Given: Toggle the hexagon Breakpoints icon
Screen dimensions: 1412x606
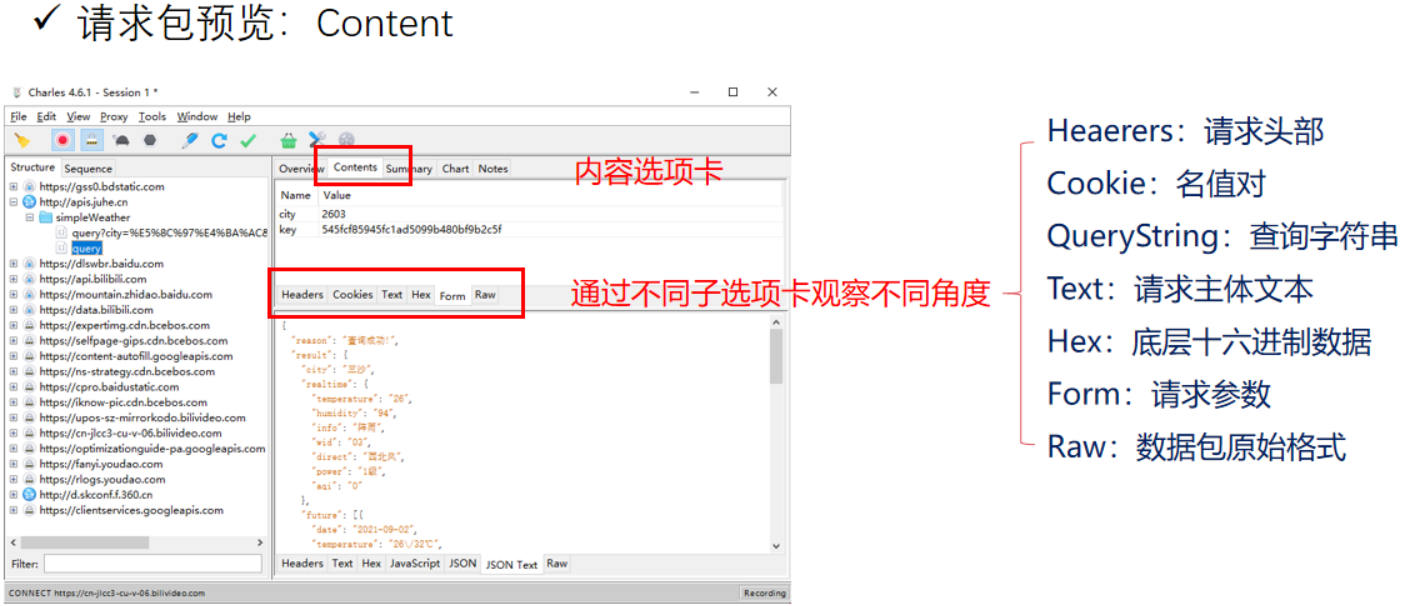Looking at the screenshot, I should coord(149,141).
